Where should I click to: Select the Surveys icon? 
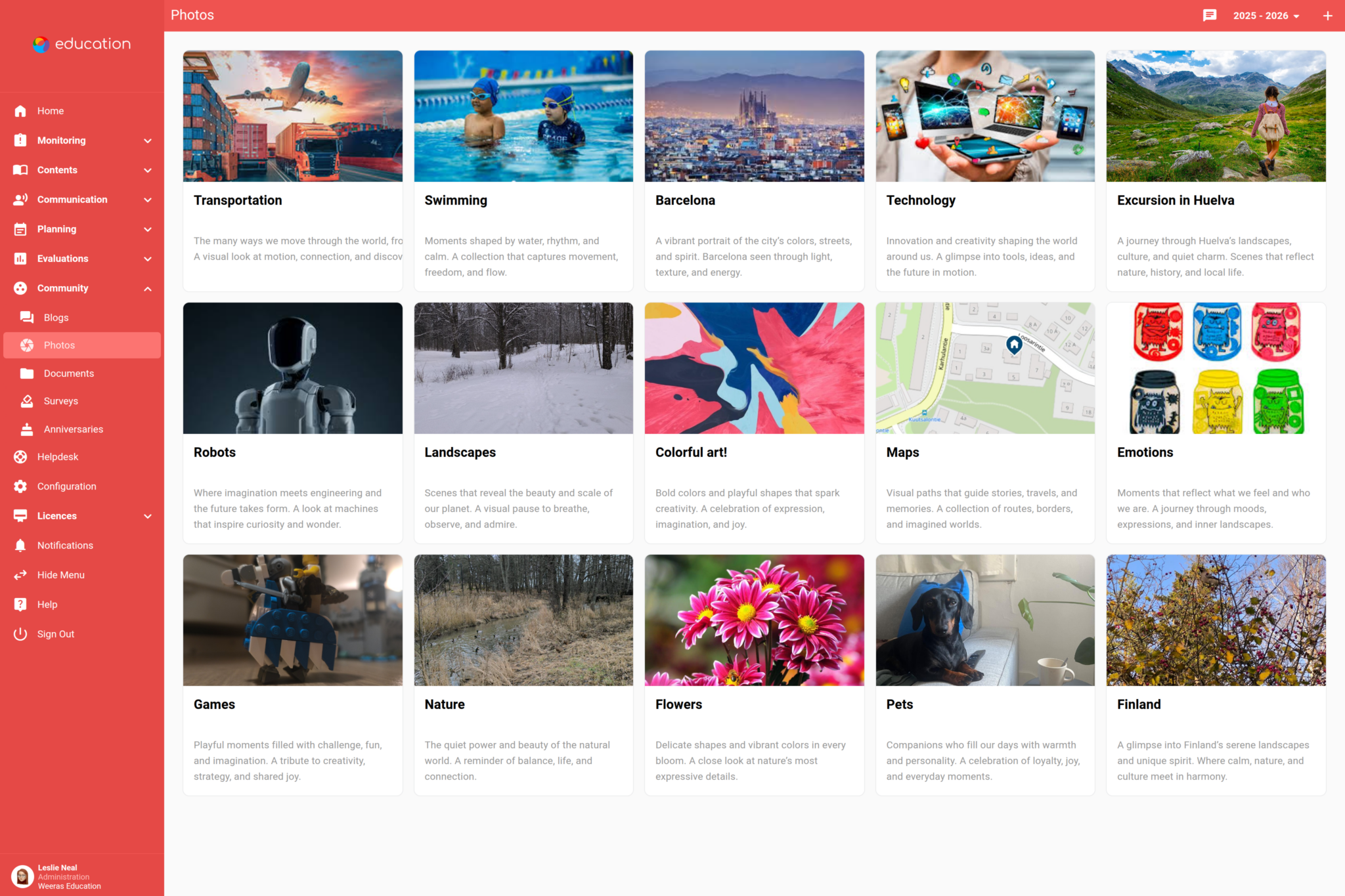(x=27, y=400)
